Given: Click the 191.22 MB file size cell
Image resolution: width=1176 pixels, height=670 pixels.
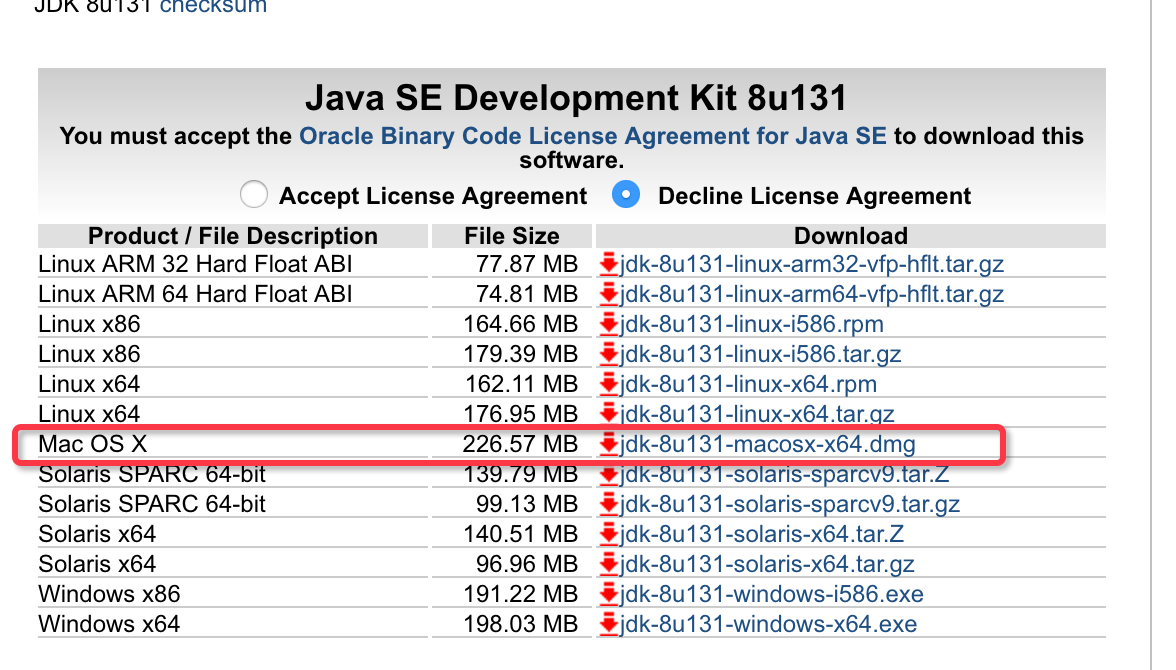Looking at the screenshot, I should [x=512, y=594].
